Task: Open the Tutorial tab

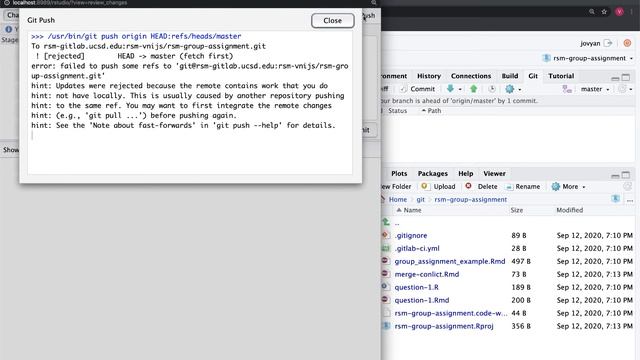Action: point(561,76)
